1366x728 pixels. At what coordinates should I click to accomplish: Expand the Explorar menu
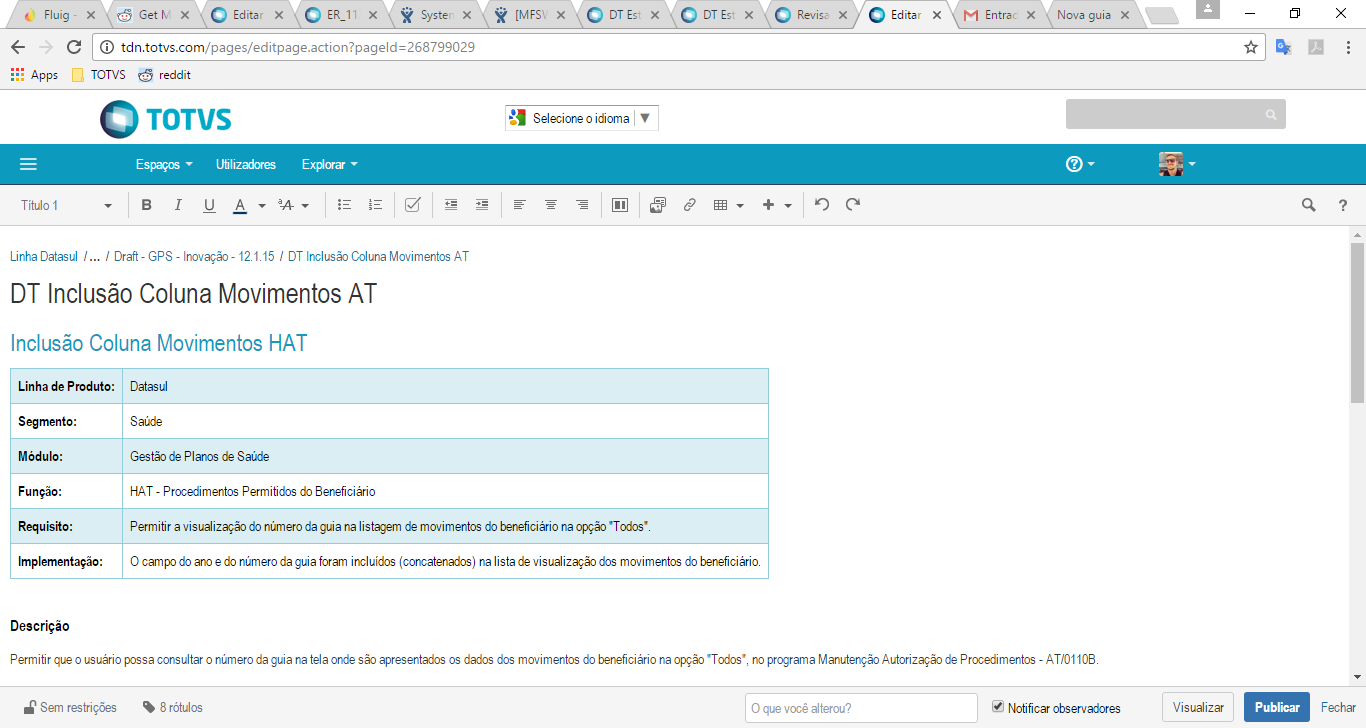click(330, 164)
